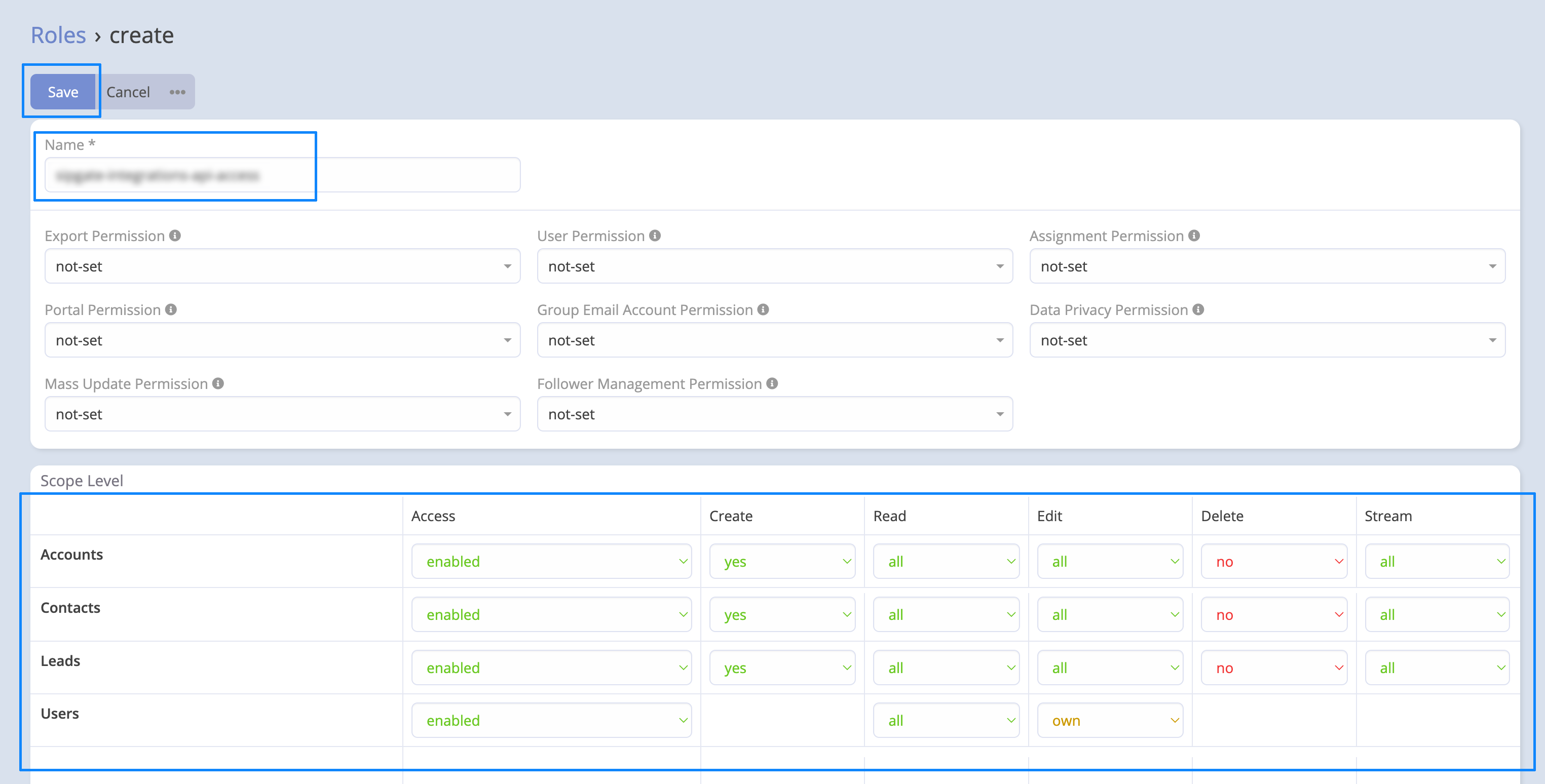Viewport: 1545px width, 784px height.
Task: Go back to Roles breadcrumb link
Action: (58, 35)
